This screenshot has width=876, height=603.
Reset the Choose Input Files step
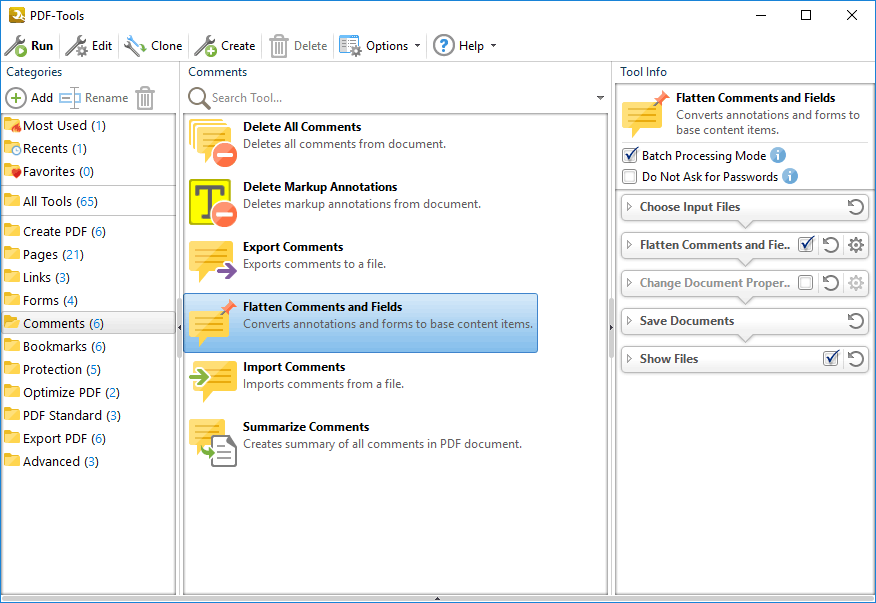(855, 207)
